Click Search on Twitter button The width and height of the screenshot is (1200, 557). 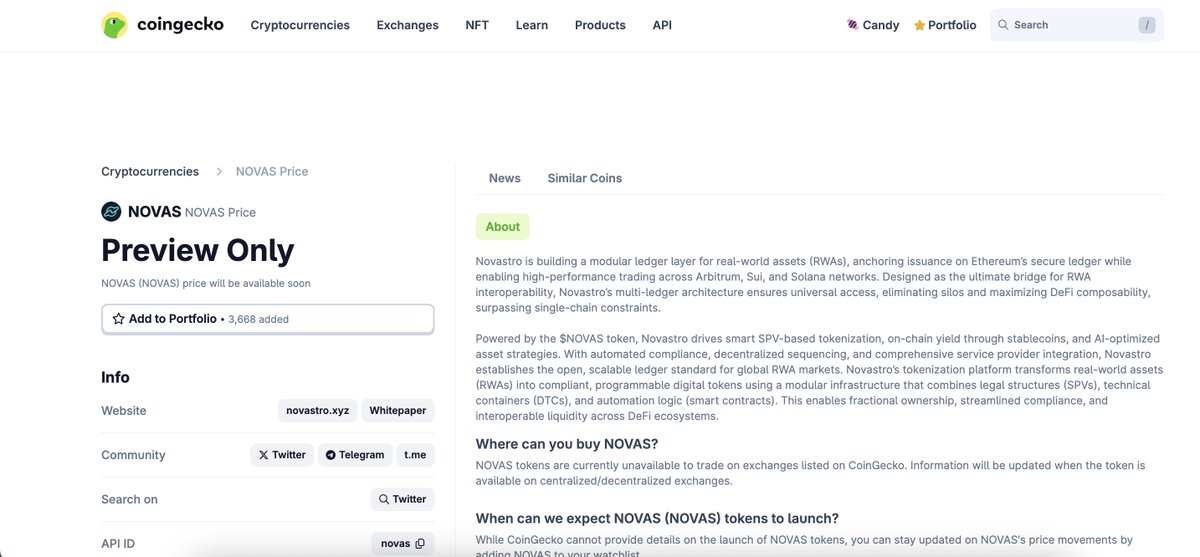[402, 499]
